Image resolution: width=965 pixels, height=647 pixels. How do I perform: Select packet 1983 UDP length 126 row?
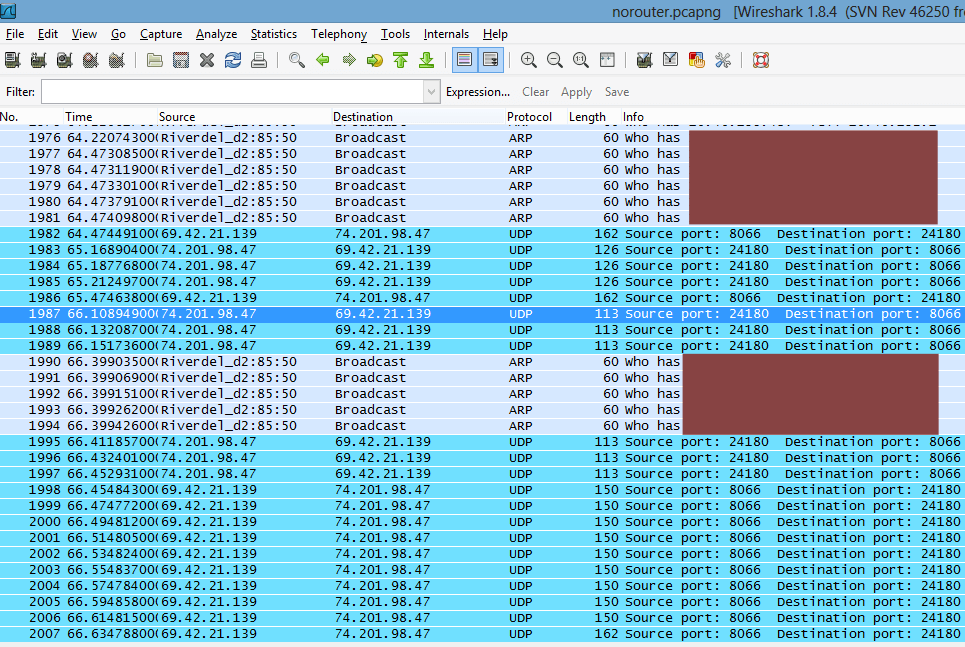point(482,250)
